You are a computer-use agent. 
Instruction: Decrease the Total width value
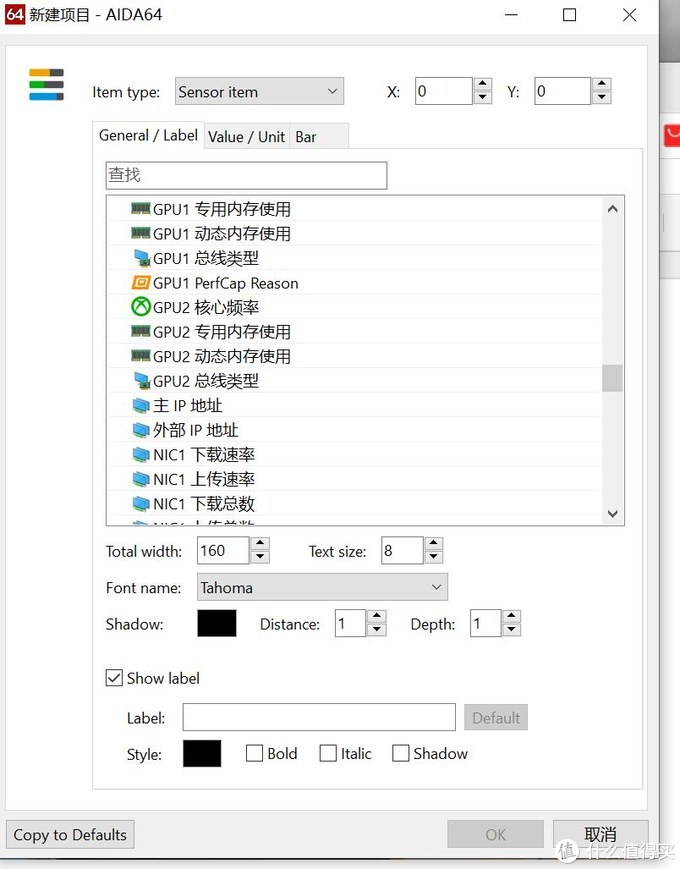[260, 557]
